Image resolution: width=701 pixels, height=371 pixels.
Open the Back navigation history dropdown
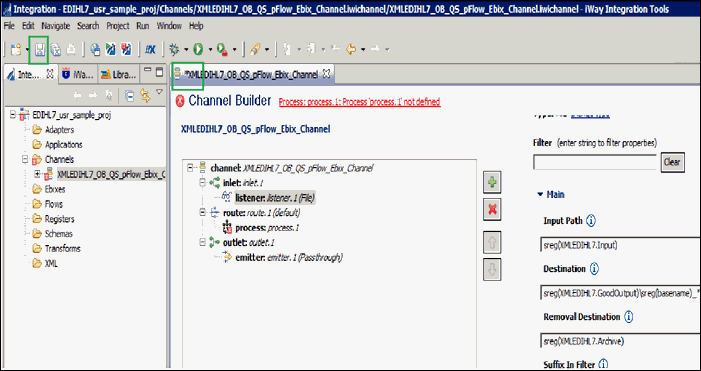[x=363, y=50]
